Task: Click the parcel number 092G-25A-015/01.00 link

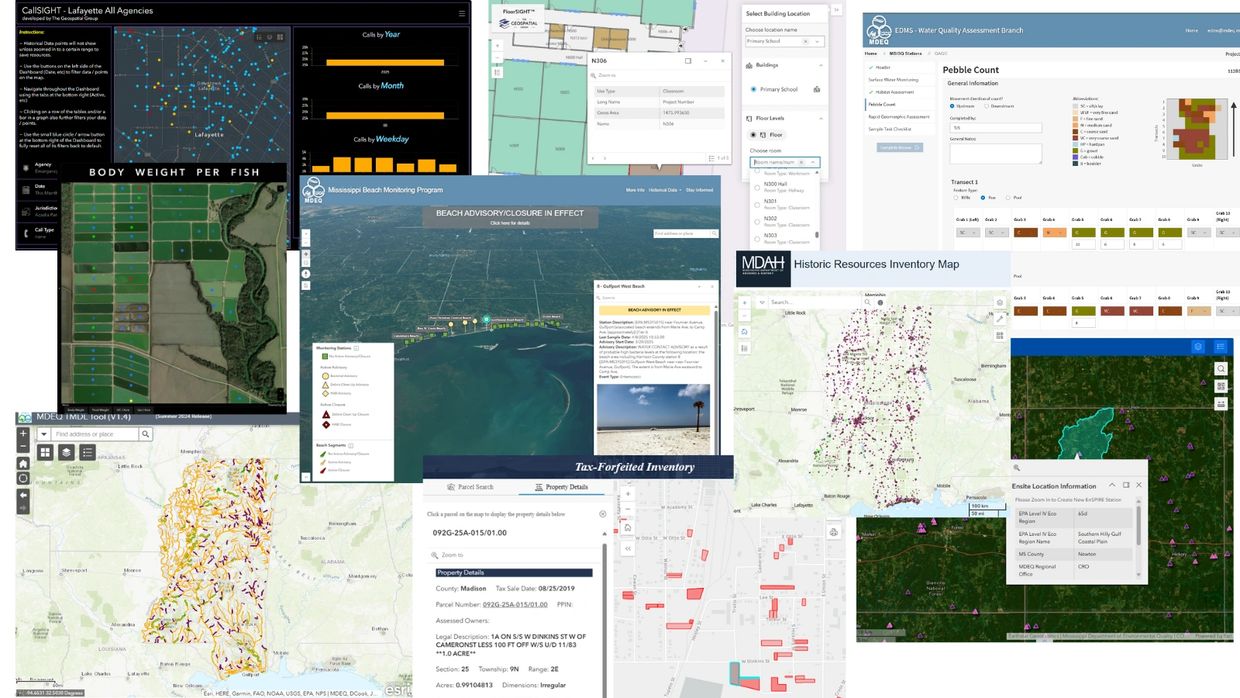Action: pos(517,604)
